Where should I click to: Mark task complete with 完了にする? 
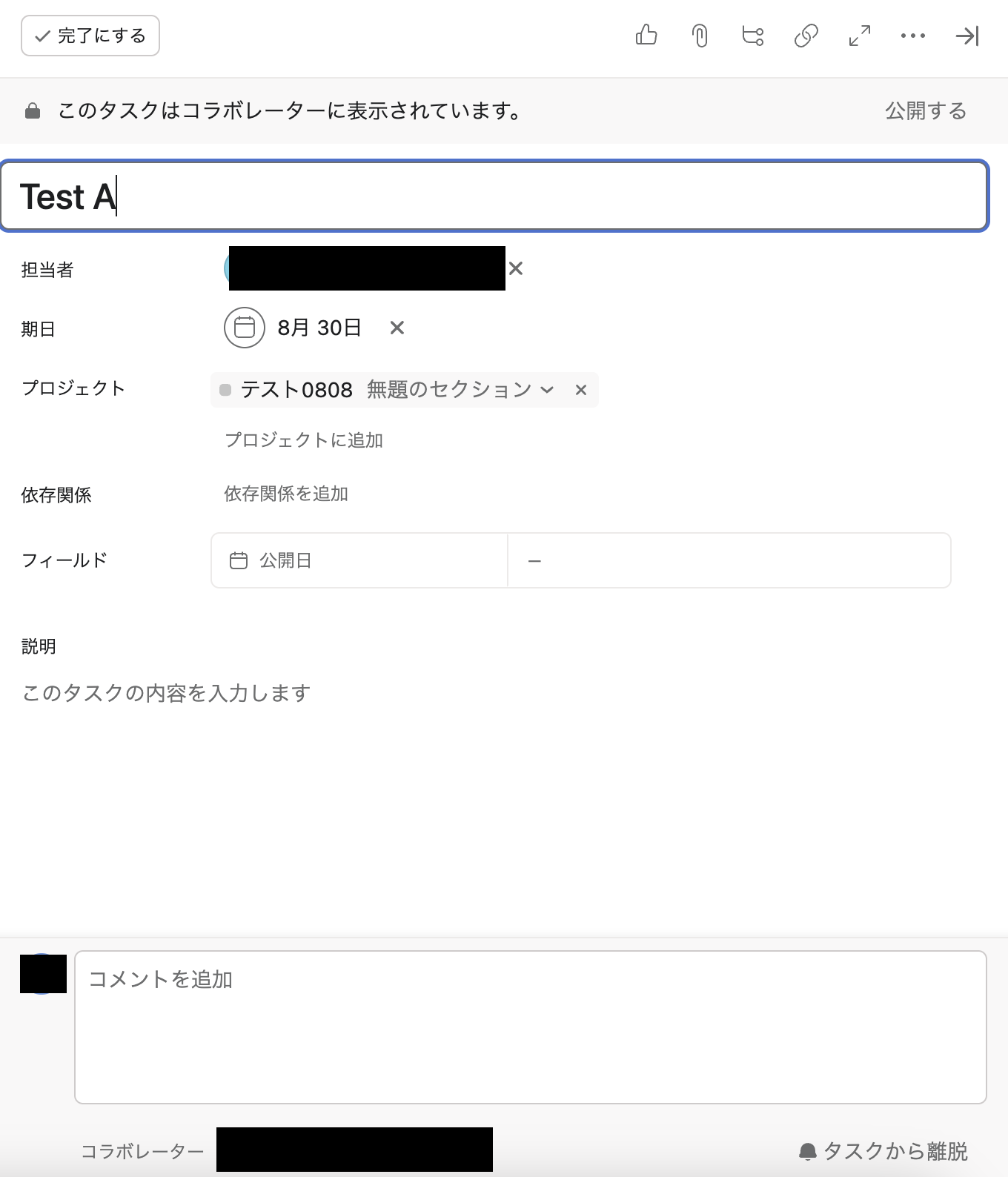pos(90,36)
